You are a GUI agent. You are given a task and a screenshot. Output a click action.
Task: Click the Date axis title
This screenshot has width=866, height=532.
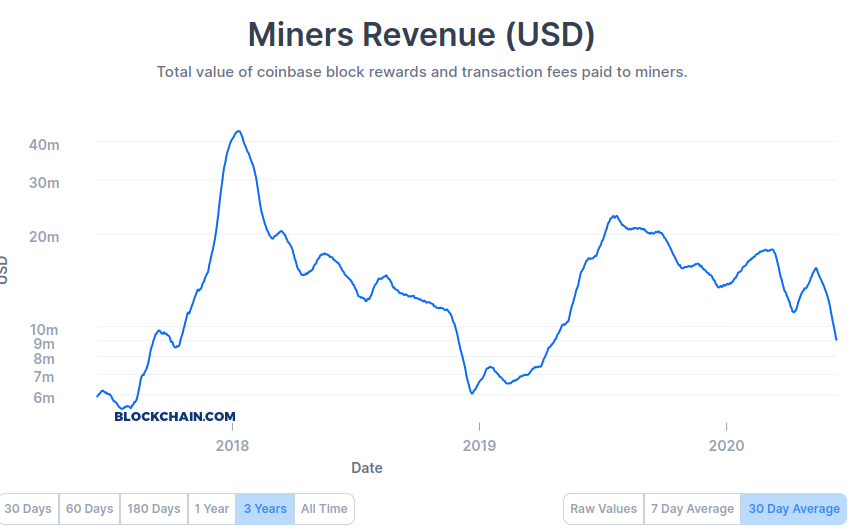point(367,468)
